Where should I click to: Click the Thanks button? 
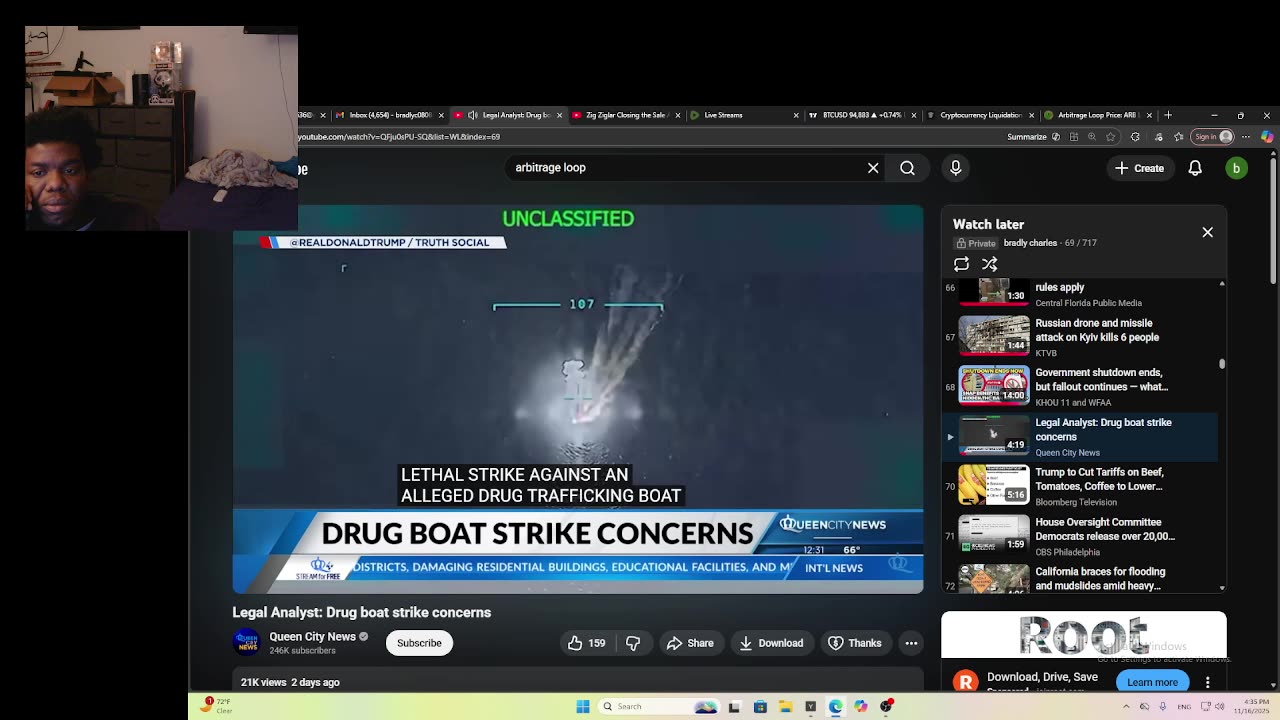[x=855, y=643]
